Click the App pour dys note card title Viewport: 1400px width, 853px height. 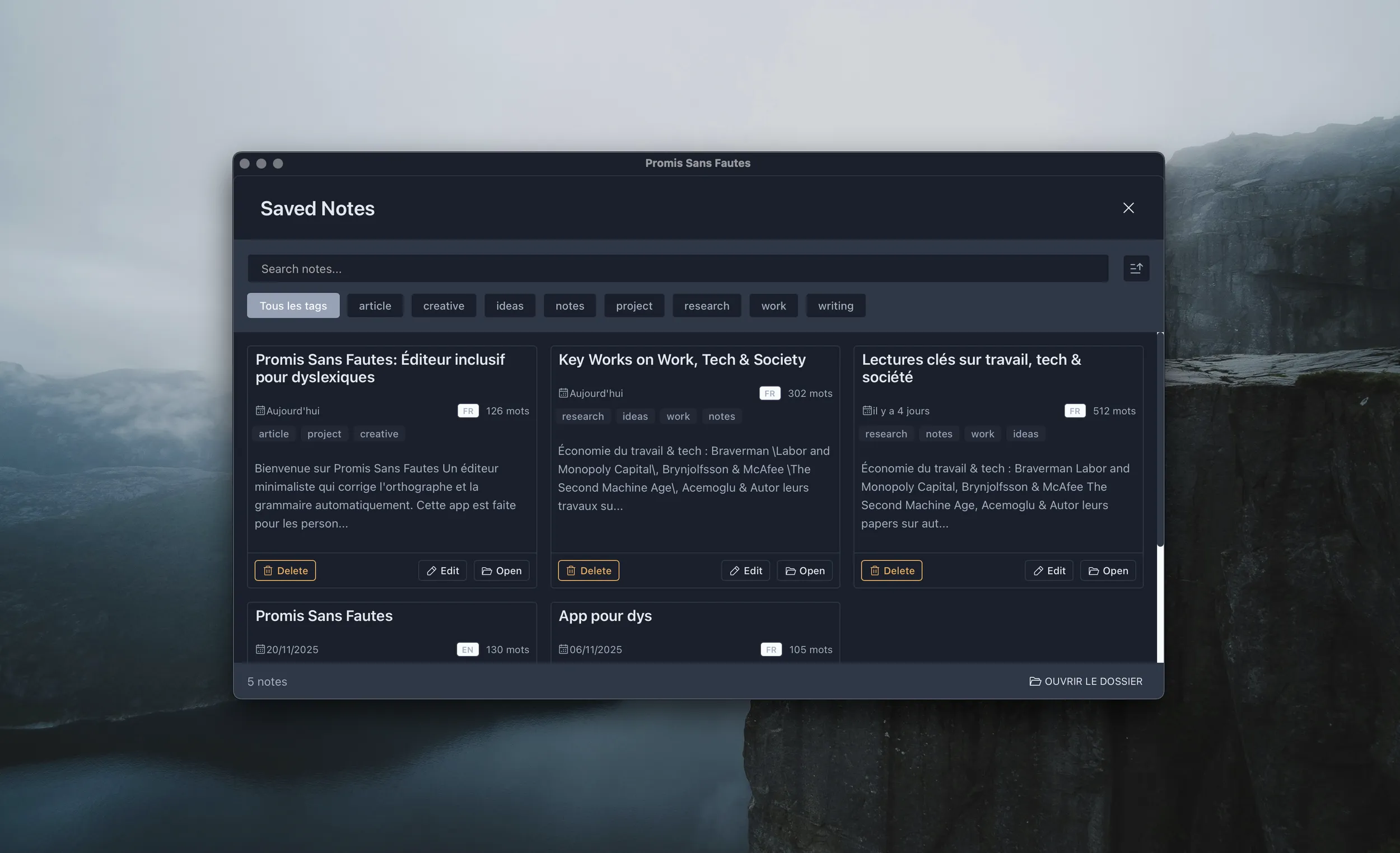point(605,616)
